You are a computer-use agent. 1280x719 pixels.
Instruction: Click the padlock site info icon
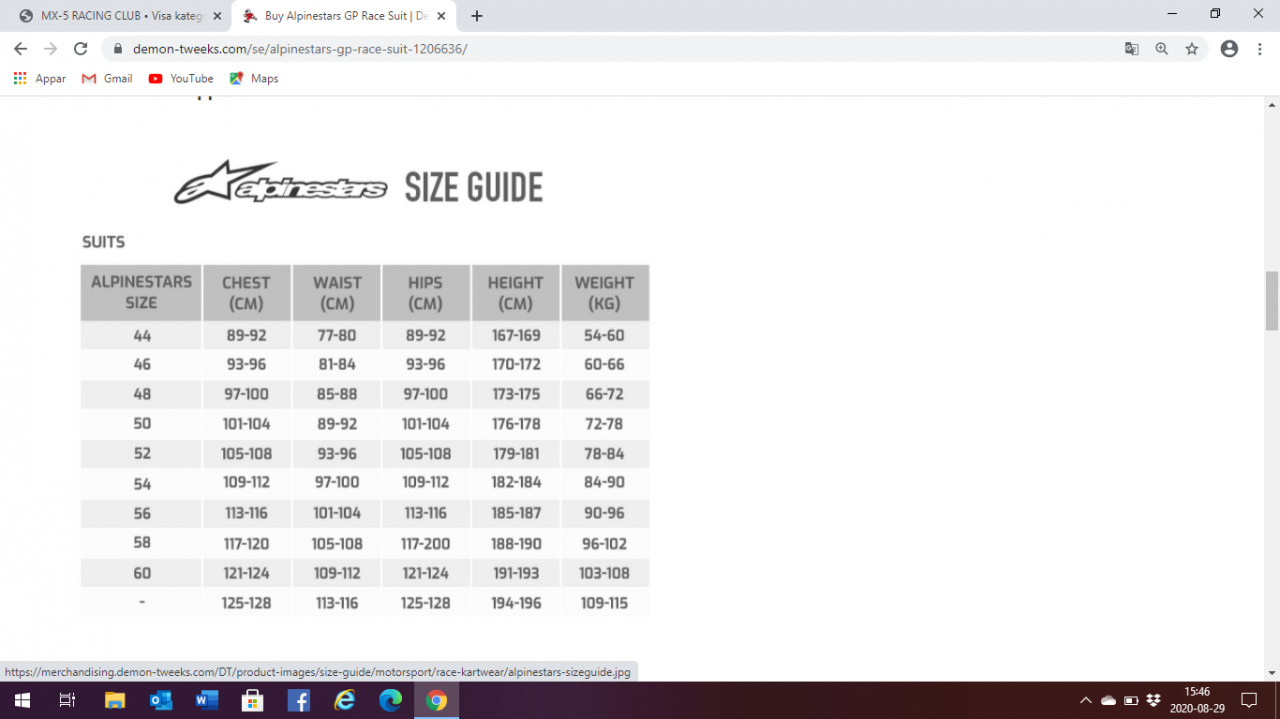pyautogui.click(x=117, y=48)
